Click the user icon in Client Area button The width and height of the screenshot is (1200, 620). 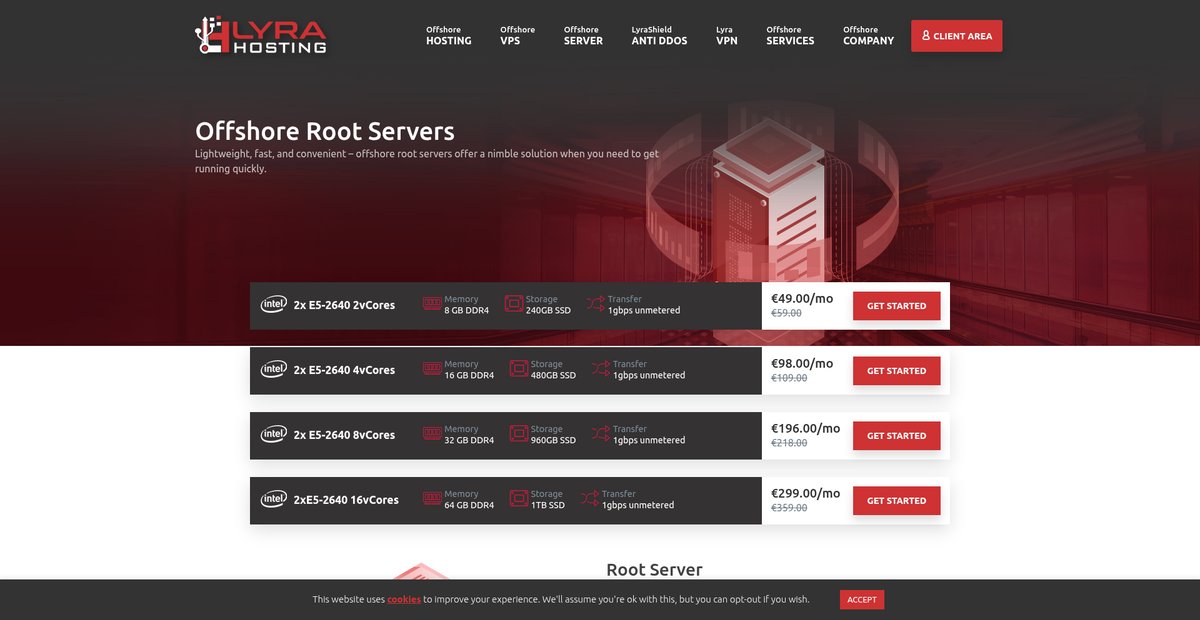[926, 36]
